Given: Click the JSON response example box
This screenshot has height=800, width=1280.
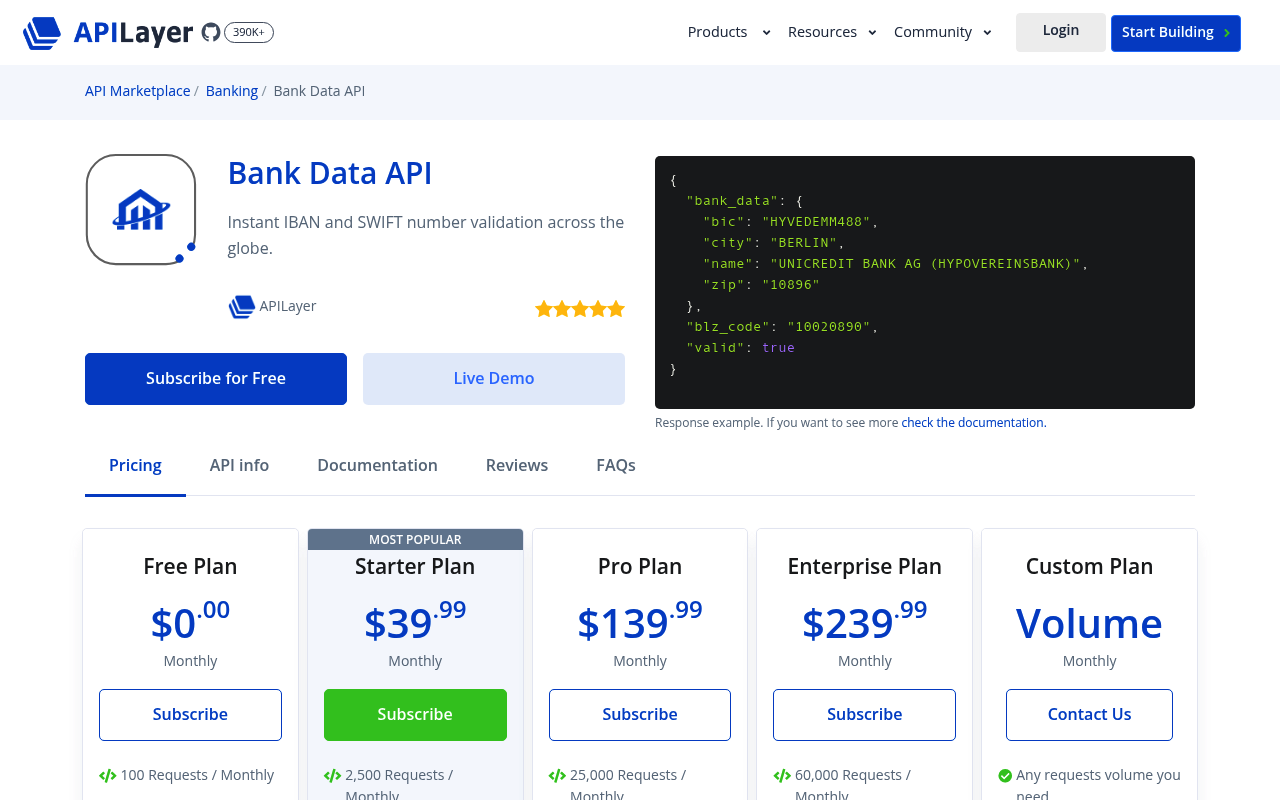Looking at the screenshot, I should [925, 282].
